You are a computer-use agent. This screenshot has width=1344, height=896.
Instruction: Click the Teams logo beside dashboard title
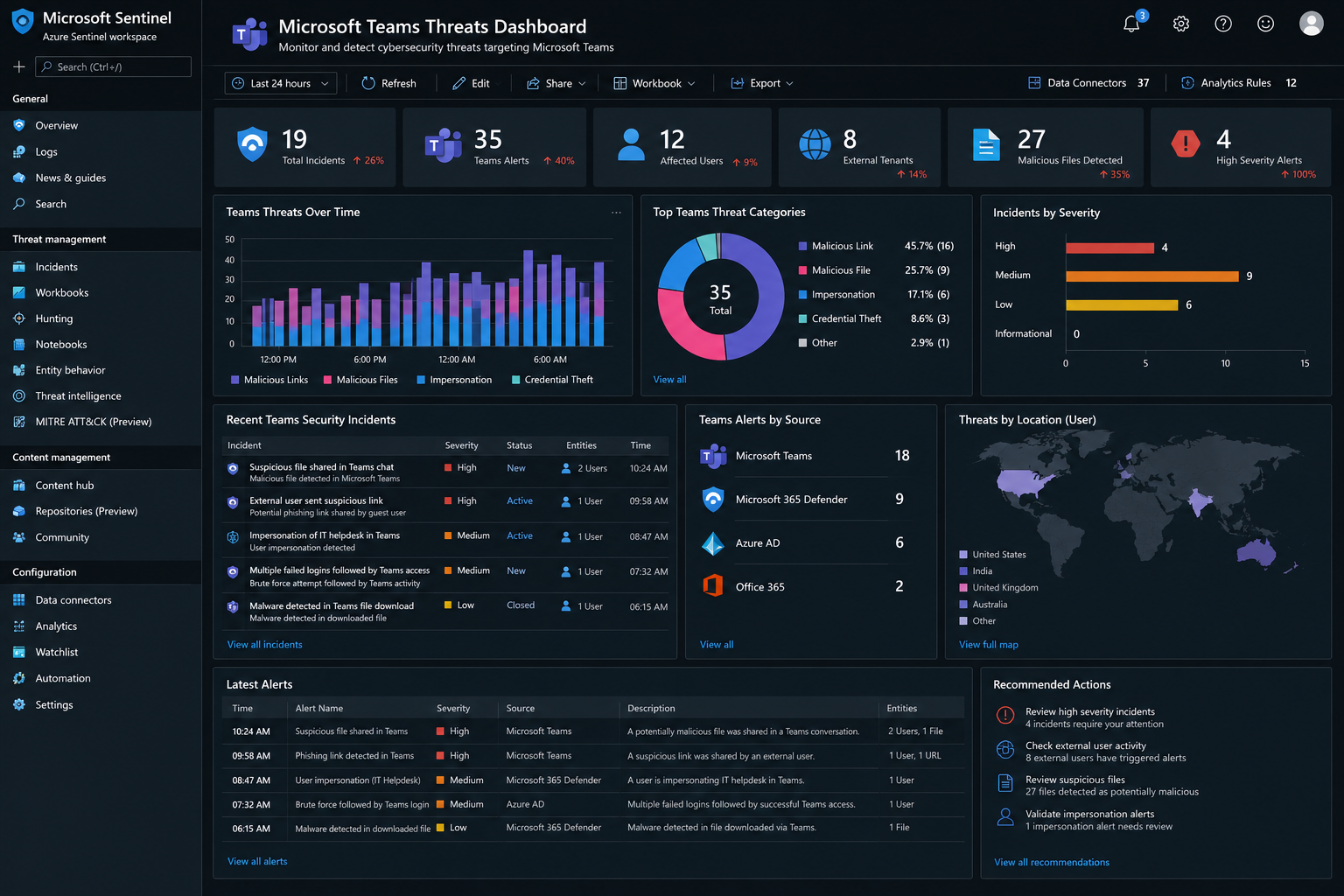pos(250,34)
